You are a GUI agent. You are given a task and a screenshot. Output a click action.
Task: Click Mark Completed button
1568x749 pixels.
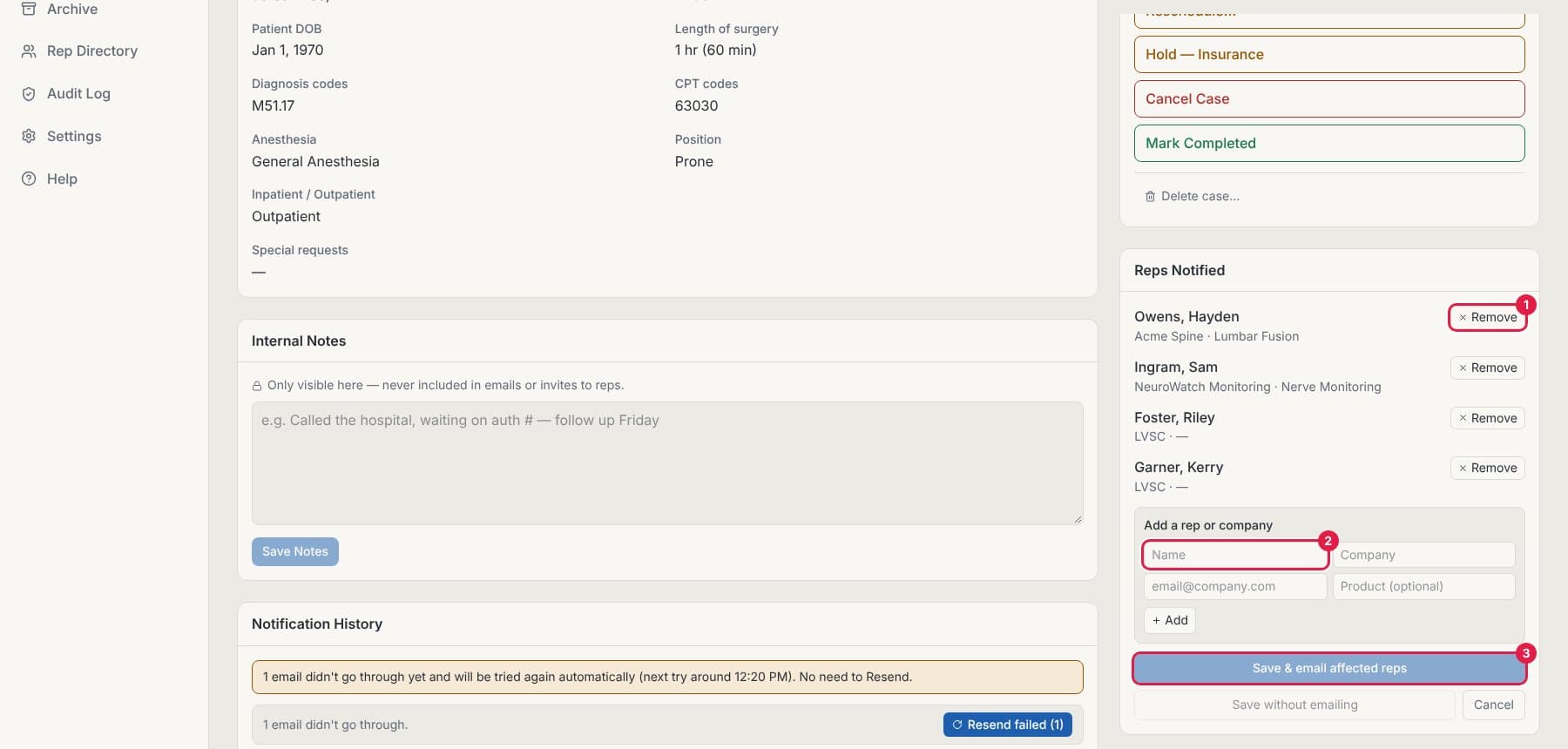click(1329, 143)
